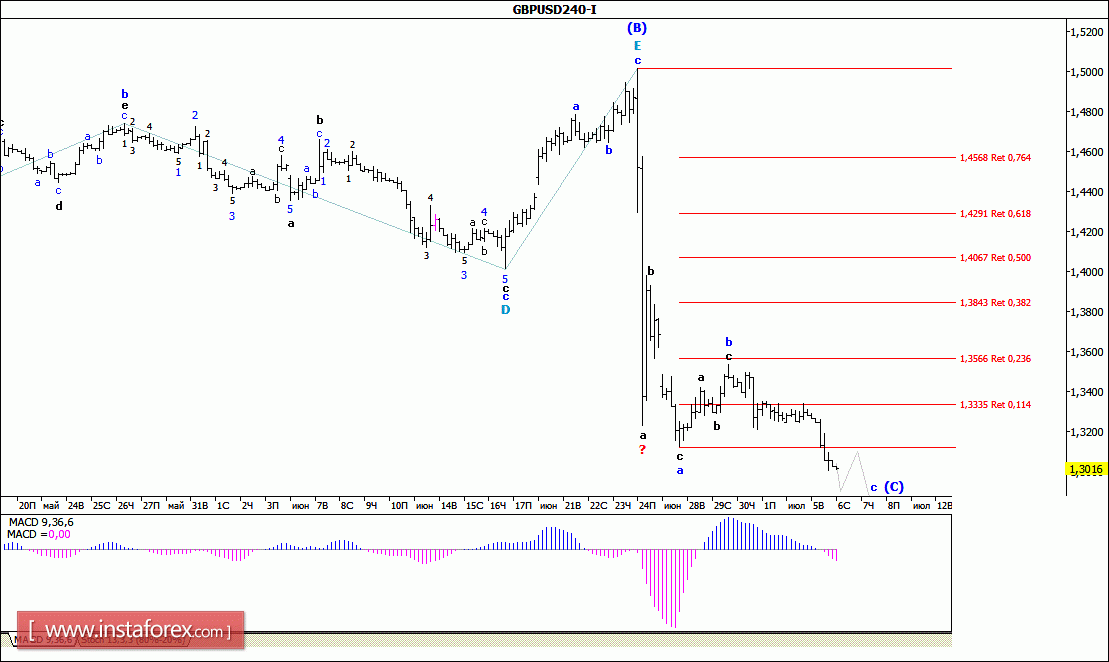The width and height of the screenshot is (1109, 662).
Task: Select the blue D wave label
Action: point(506,310)
